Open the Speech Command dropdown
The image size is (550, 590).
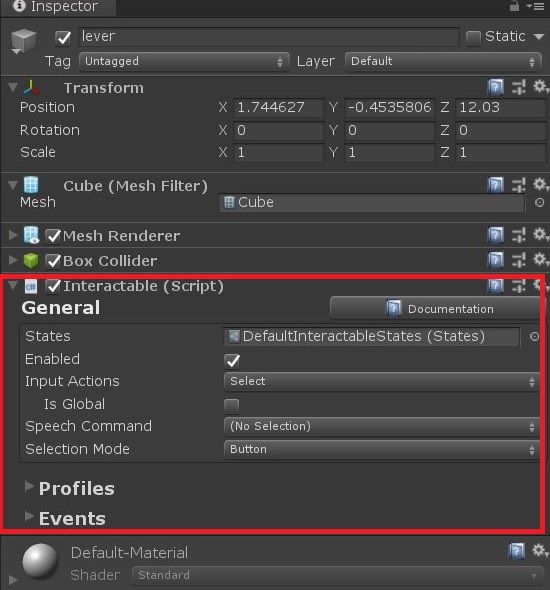(x=382, y=427)
